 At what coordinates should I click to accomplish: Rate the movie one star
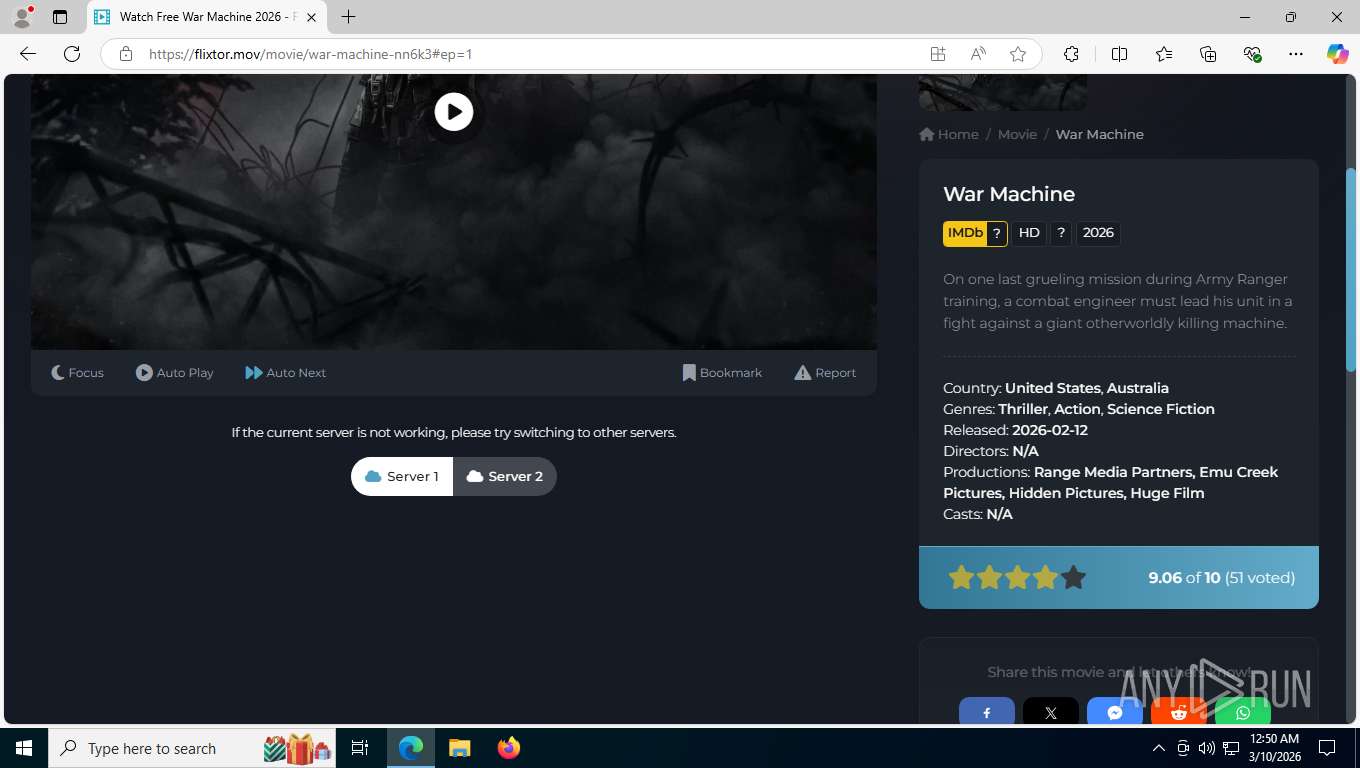[961, 577]
